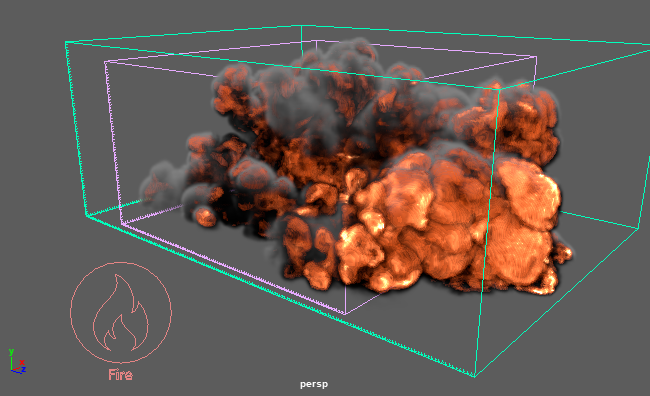Click the "persp" camera name label
650x396 pixels.
click(314, 384)
